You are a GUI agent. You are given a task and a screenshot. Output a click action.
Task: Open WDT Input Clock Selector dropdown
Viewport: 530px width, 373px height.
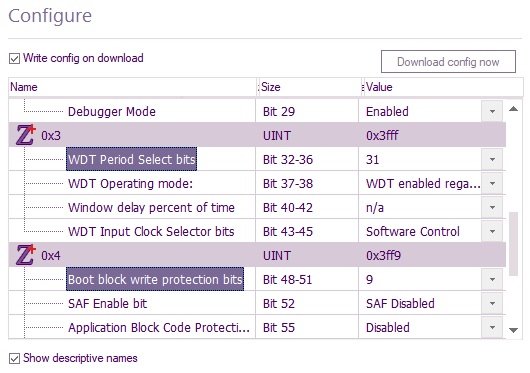tap(492, 231)
